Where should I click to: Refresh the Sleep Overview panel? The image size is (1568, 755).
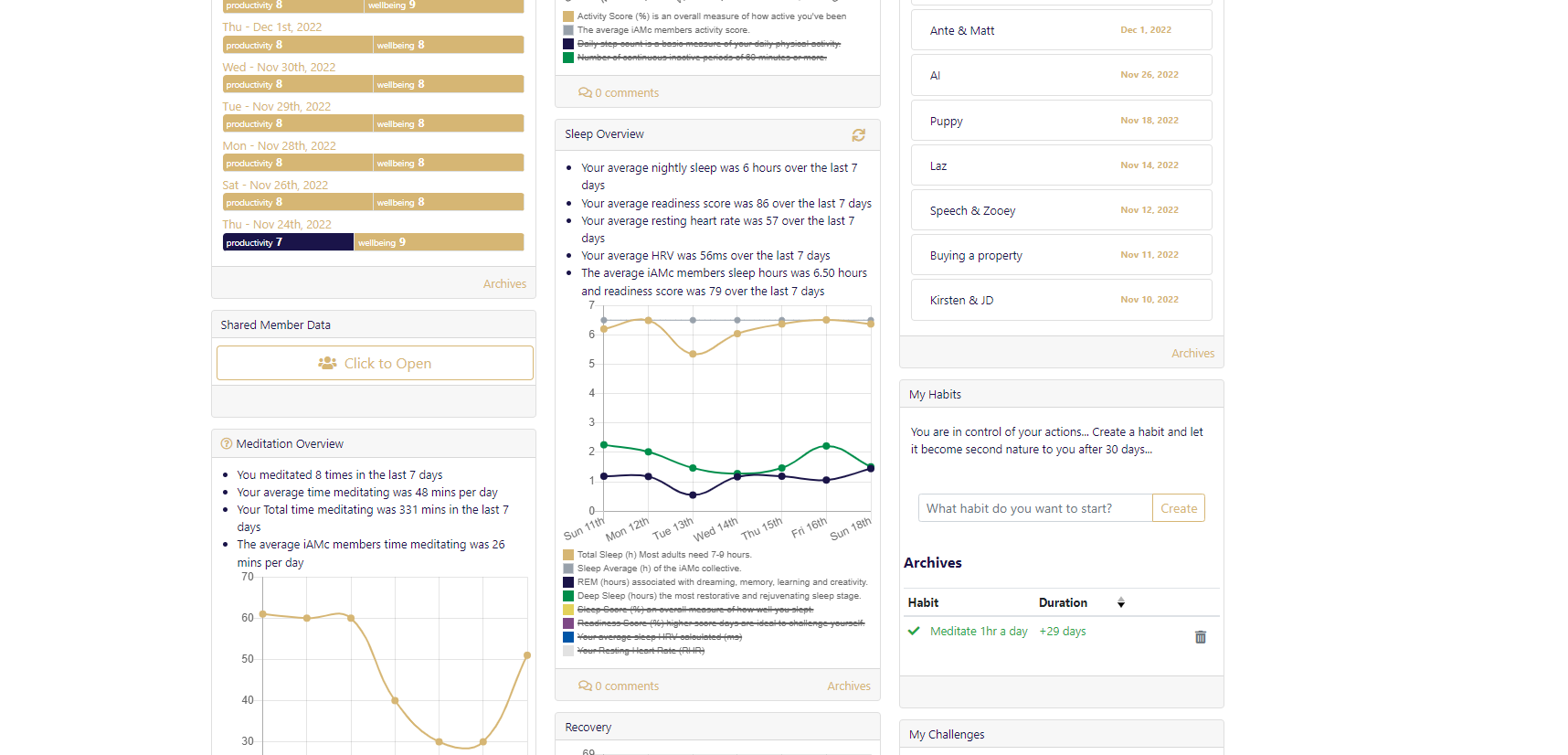(858, 135)
